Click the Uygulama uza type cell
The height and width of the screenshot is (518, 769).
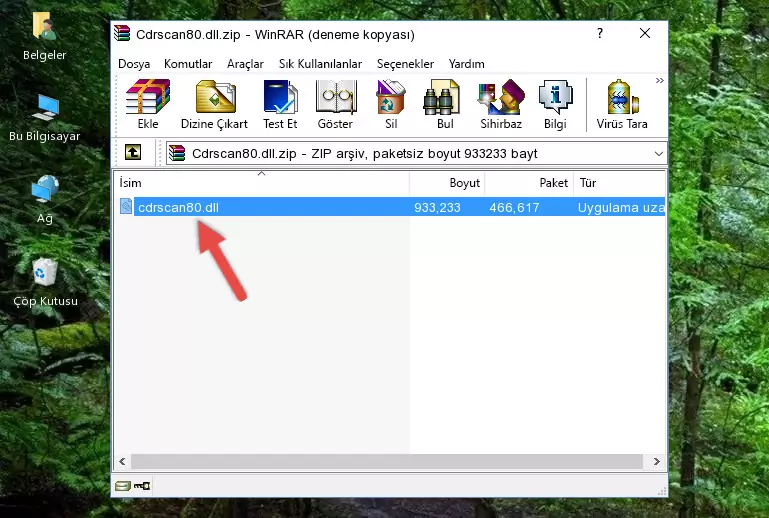pyautogui.click(x=621, y=207)
